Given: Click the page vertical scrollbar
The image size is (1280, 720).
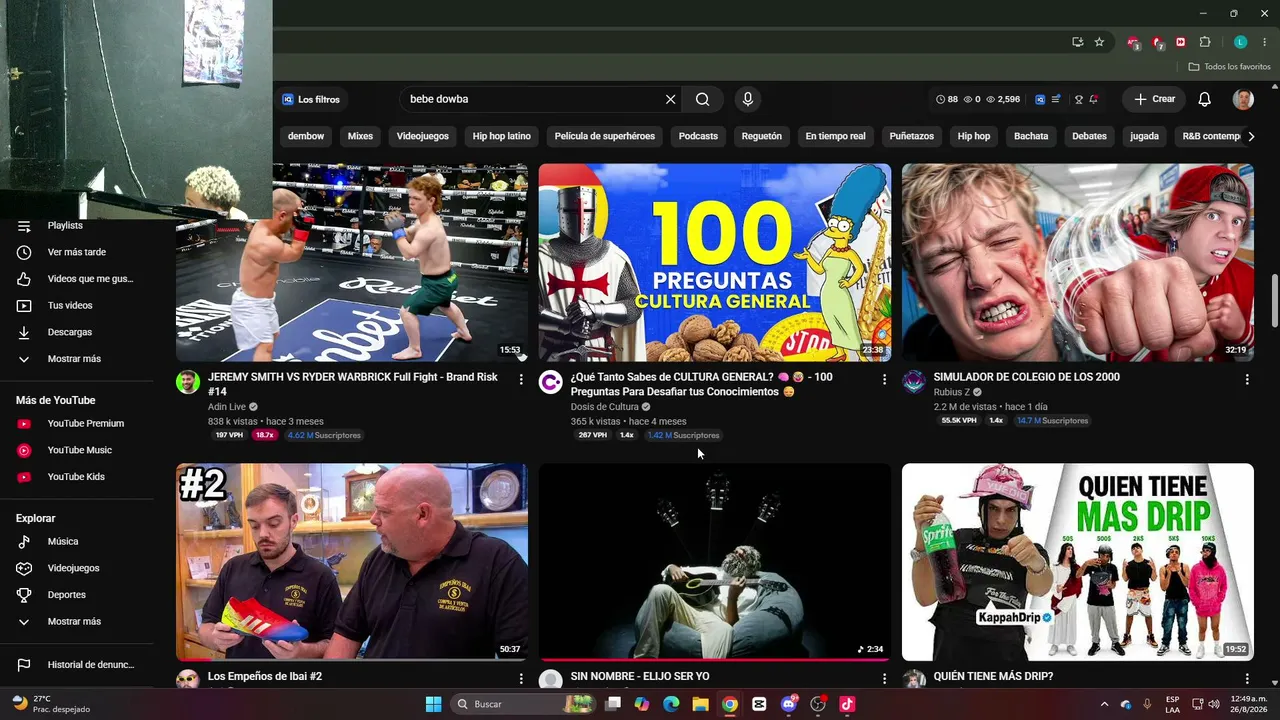Looking at the screenshot, I should click(1273, 300).
